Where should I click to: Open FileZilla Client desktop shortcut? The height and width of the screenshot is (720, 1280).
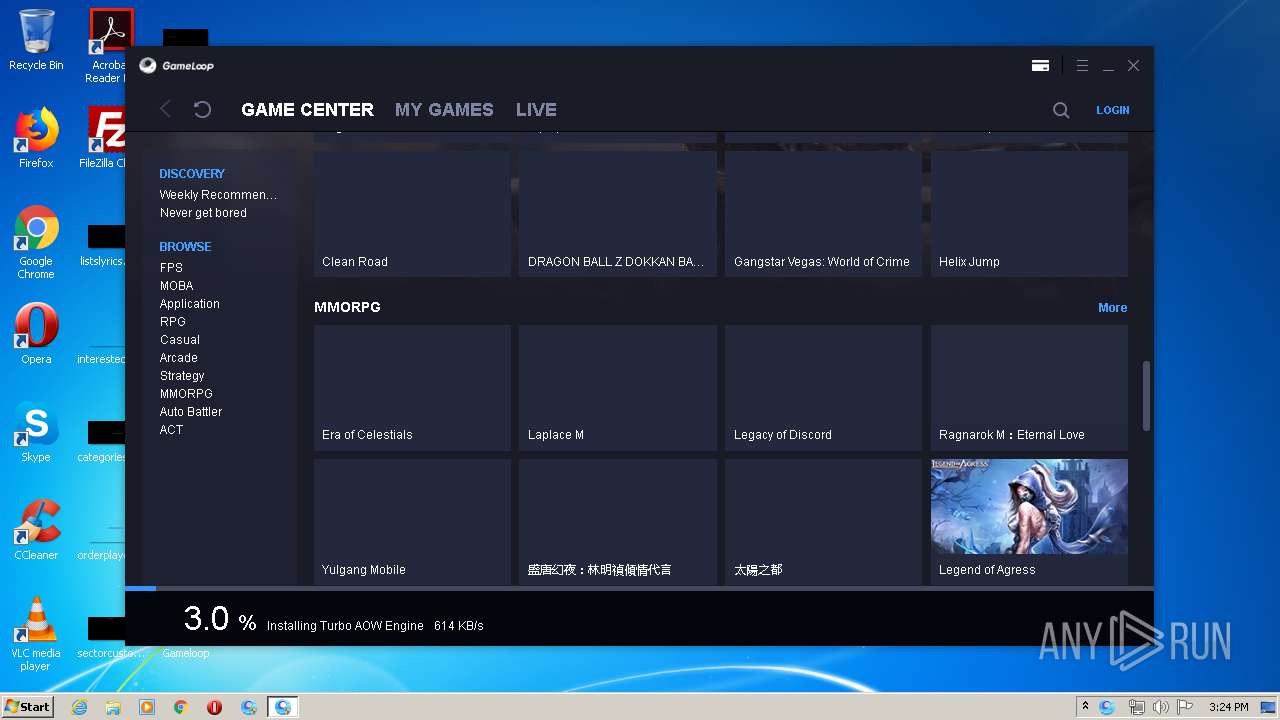click(106, 138)
